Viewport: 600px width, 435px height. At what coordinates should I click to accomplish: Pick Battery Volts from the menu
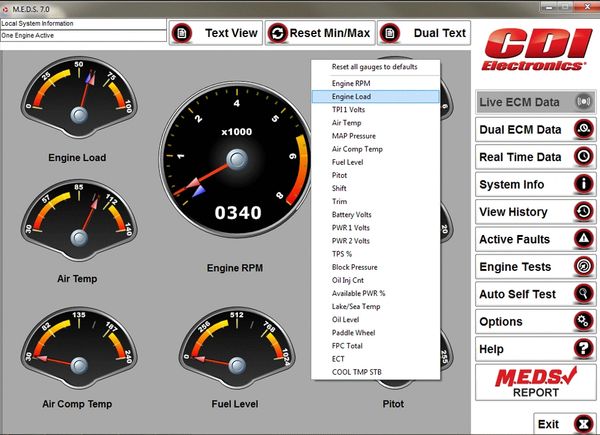click(x=376, y=215)
